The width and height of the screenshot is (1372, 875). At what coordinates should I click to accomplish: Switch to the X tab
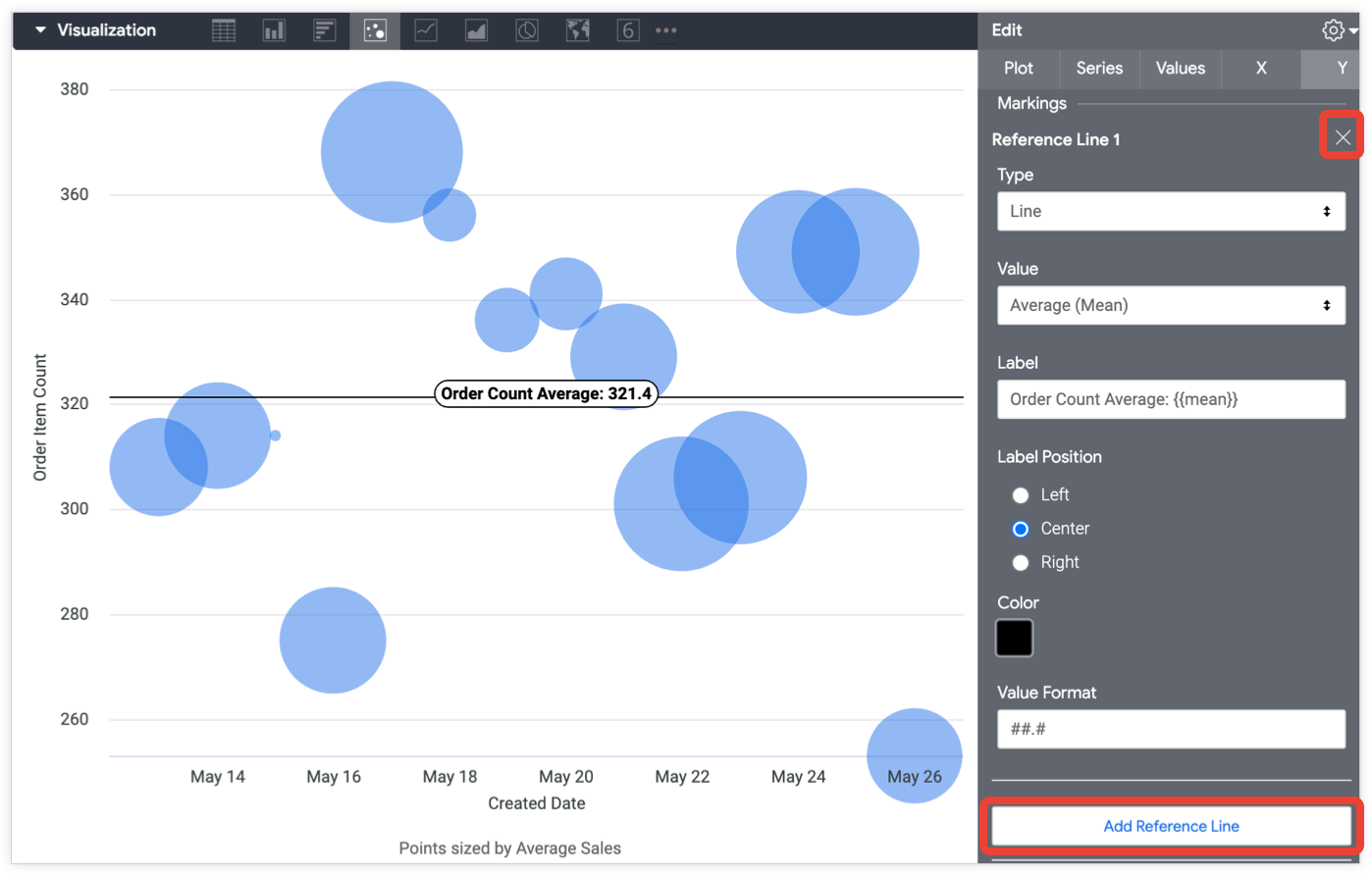tap(1261, 69)
